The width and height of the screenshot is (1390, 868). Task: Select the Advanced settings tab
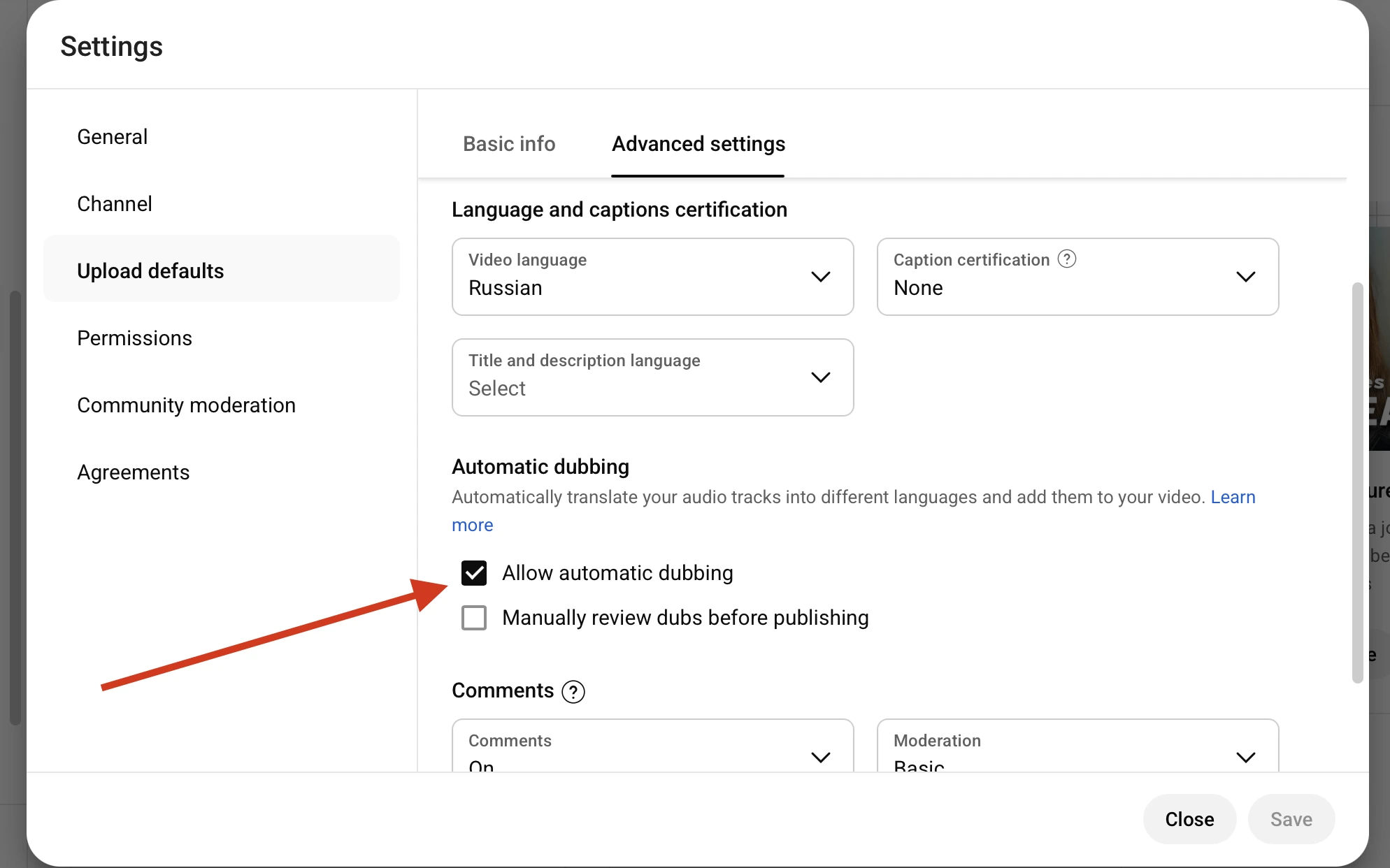click(697, 144)
